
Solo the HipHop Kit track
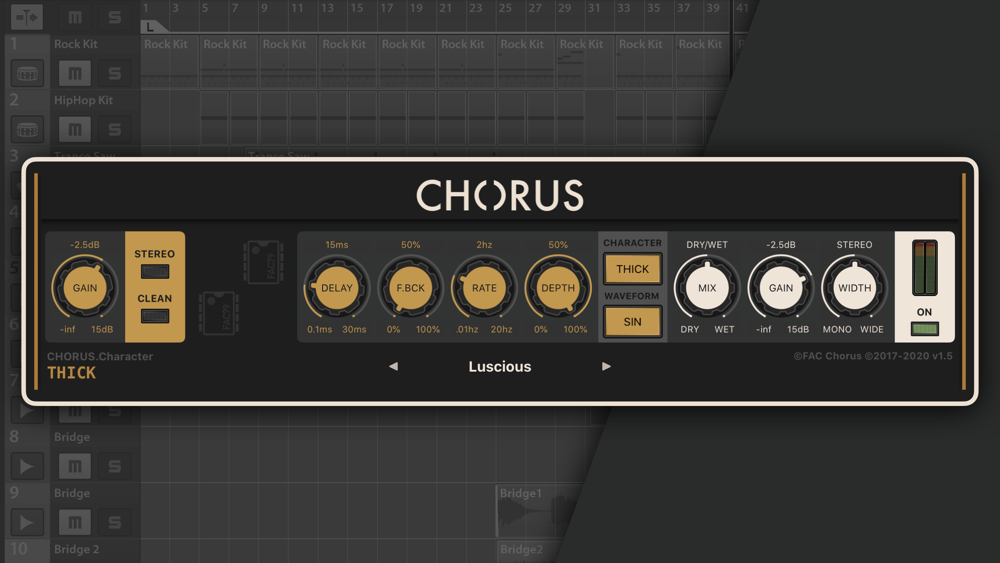click(114, 129)
